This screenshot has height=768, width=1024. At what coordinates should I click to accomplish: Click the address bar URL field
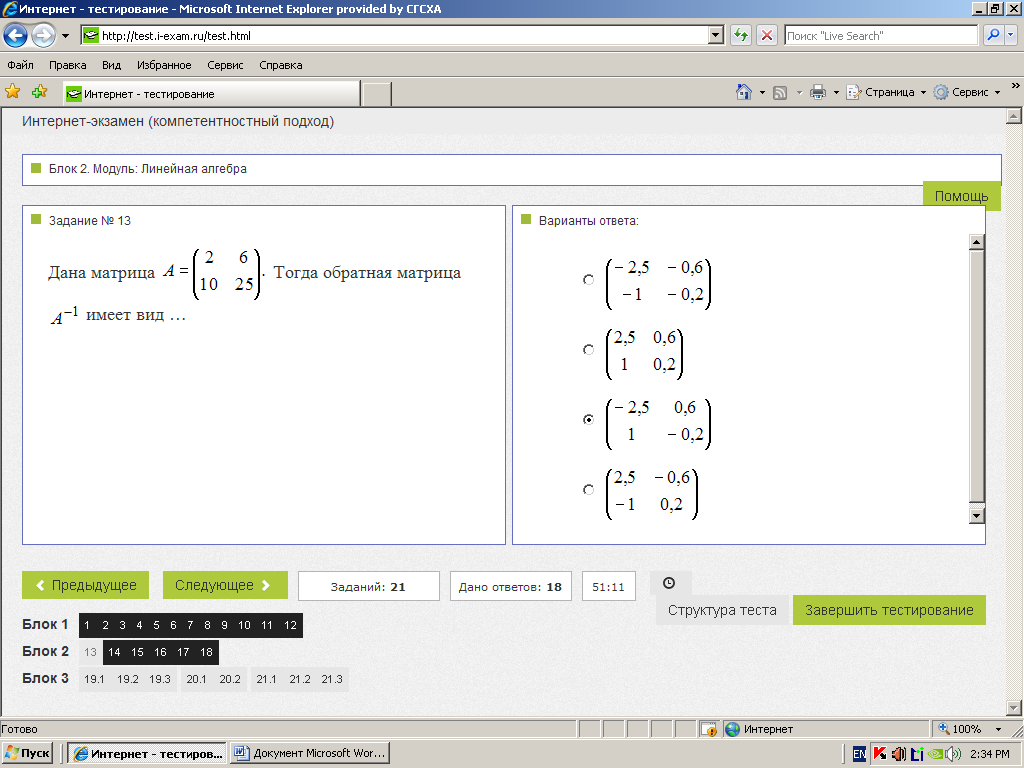tap(394, 35)
